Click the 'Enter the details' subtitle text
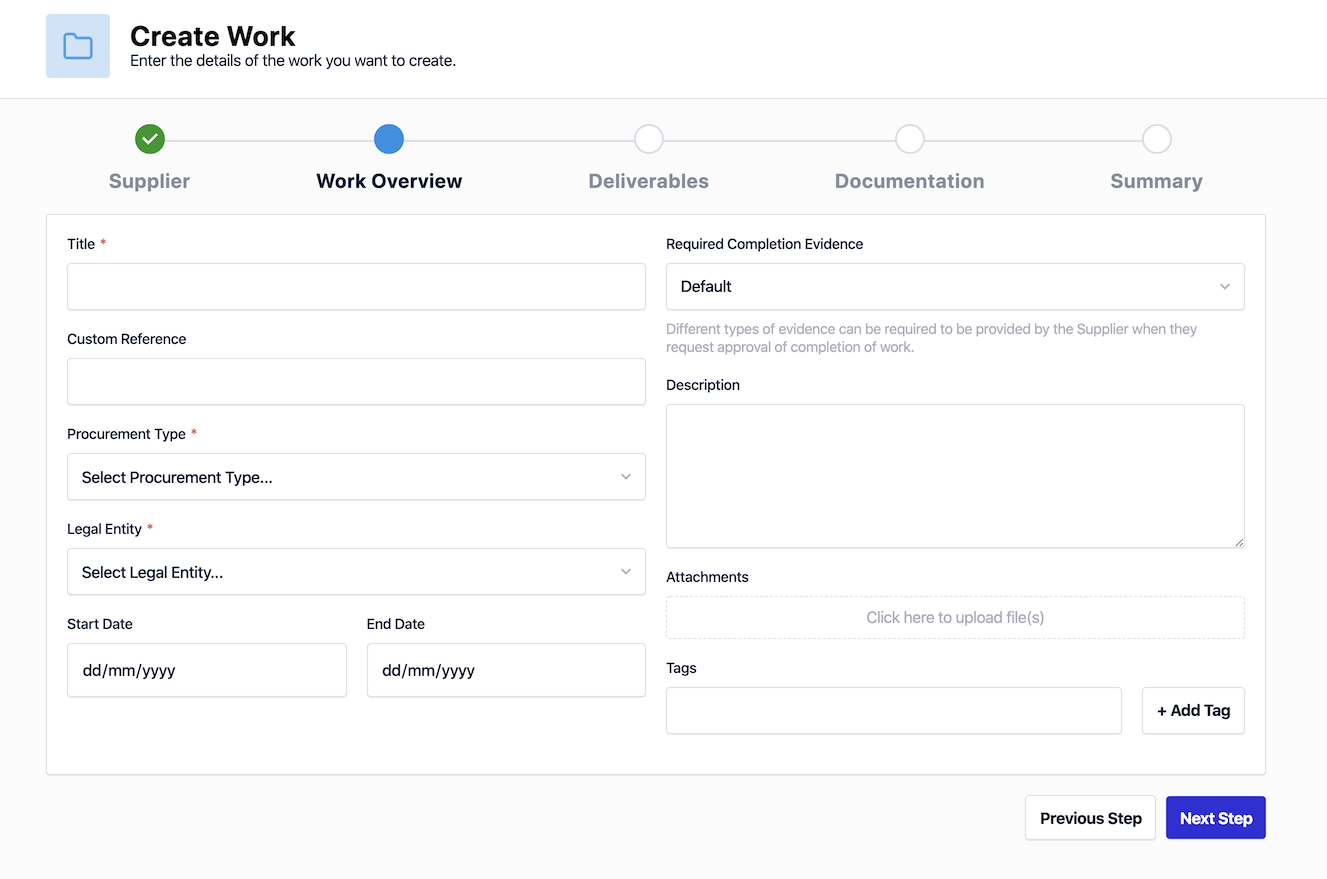Image resolution: width=1327 pixels, height=879 pixels. (293, 61)
